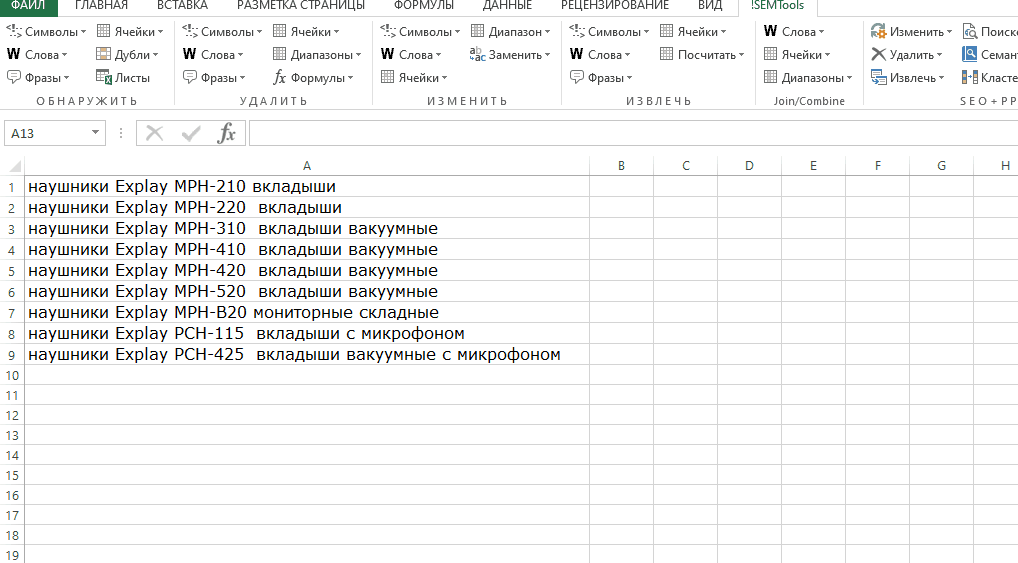This screenshot has width=1018, height=563.
Task: Switch to the РЕЦЕНЗИРОВАНИЕ tab
Action: coord(615,6)
